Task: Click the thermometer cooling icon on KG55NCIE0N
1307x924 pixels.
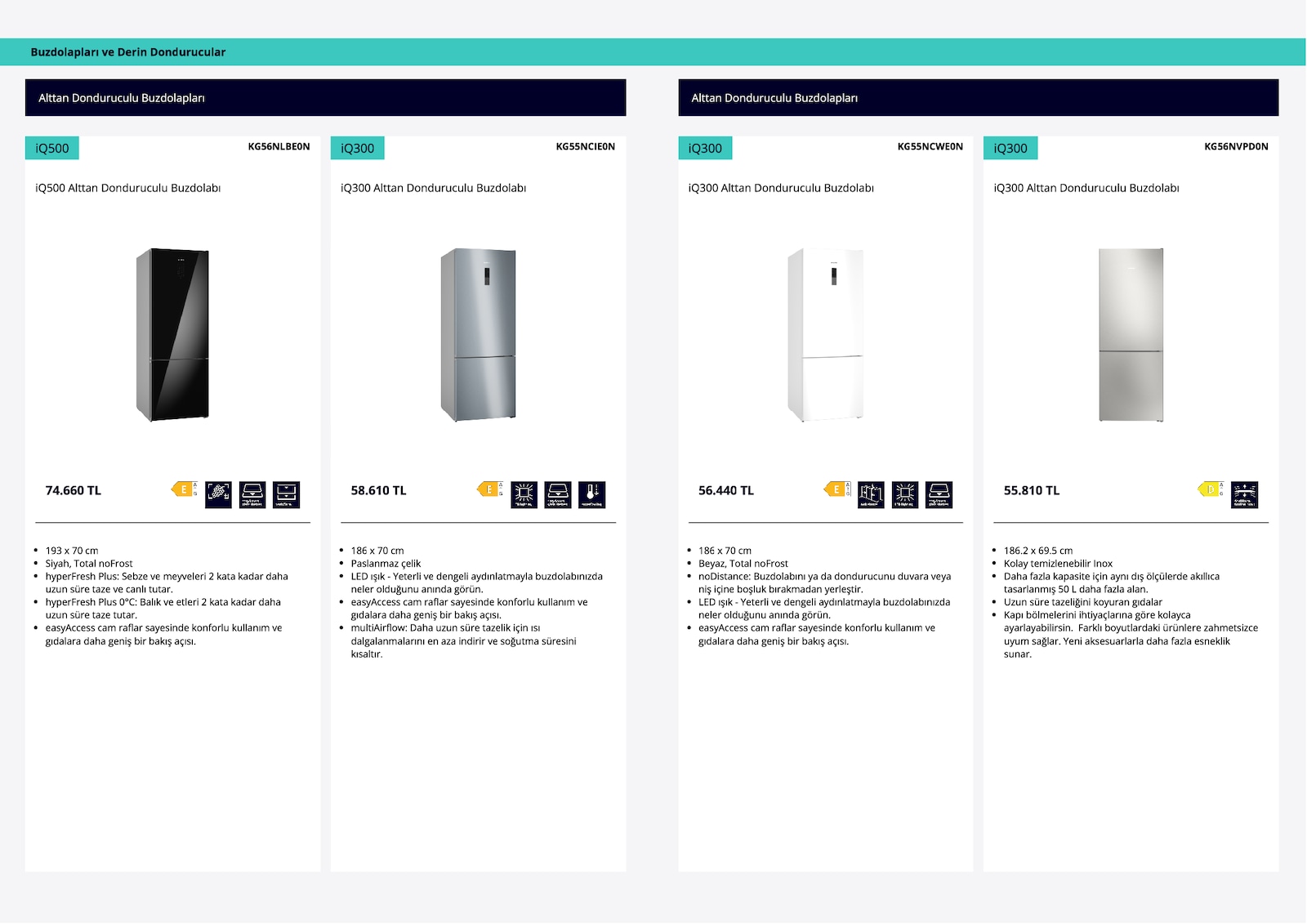Action: click(x=592, y=494)
